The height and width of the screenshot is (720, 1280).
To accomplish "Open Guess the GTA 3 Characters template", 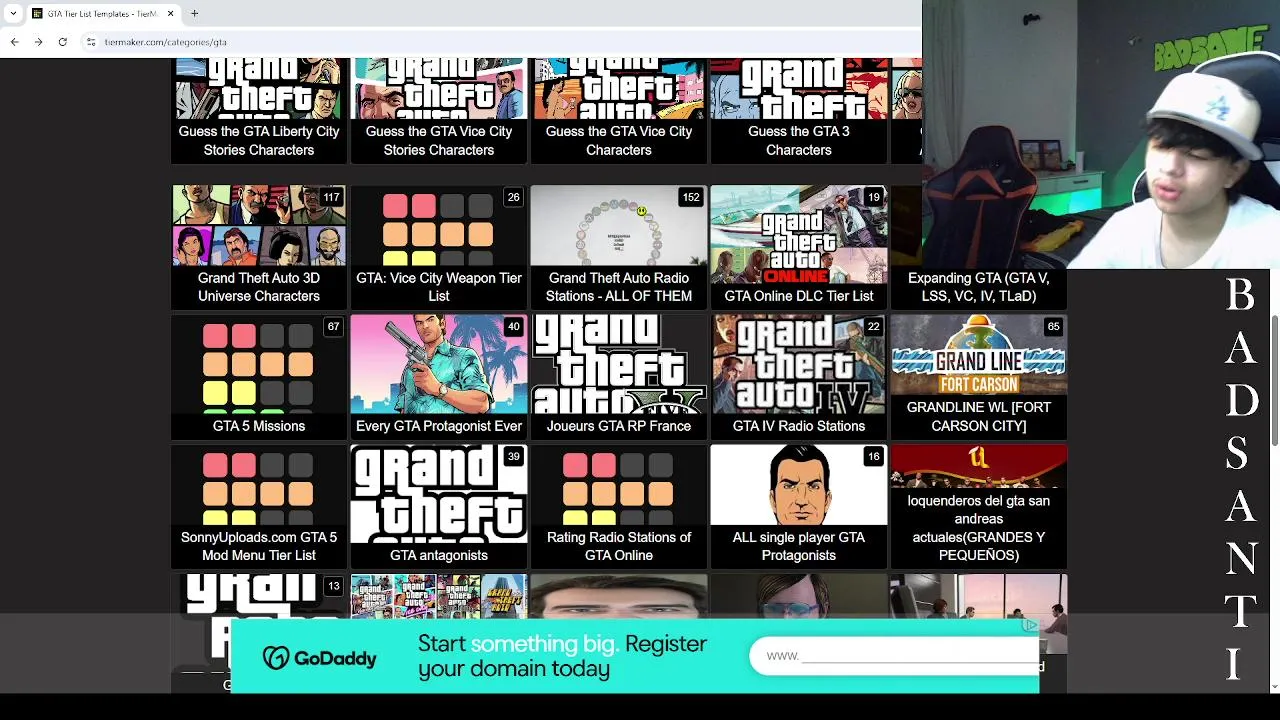I will click(799, 110).
